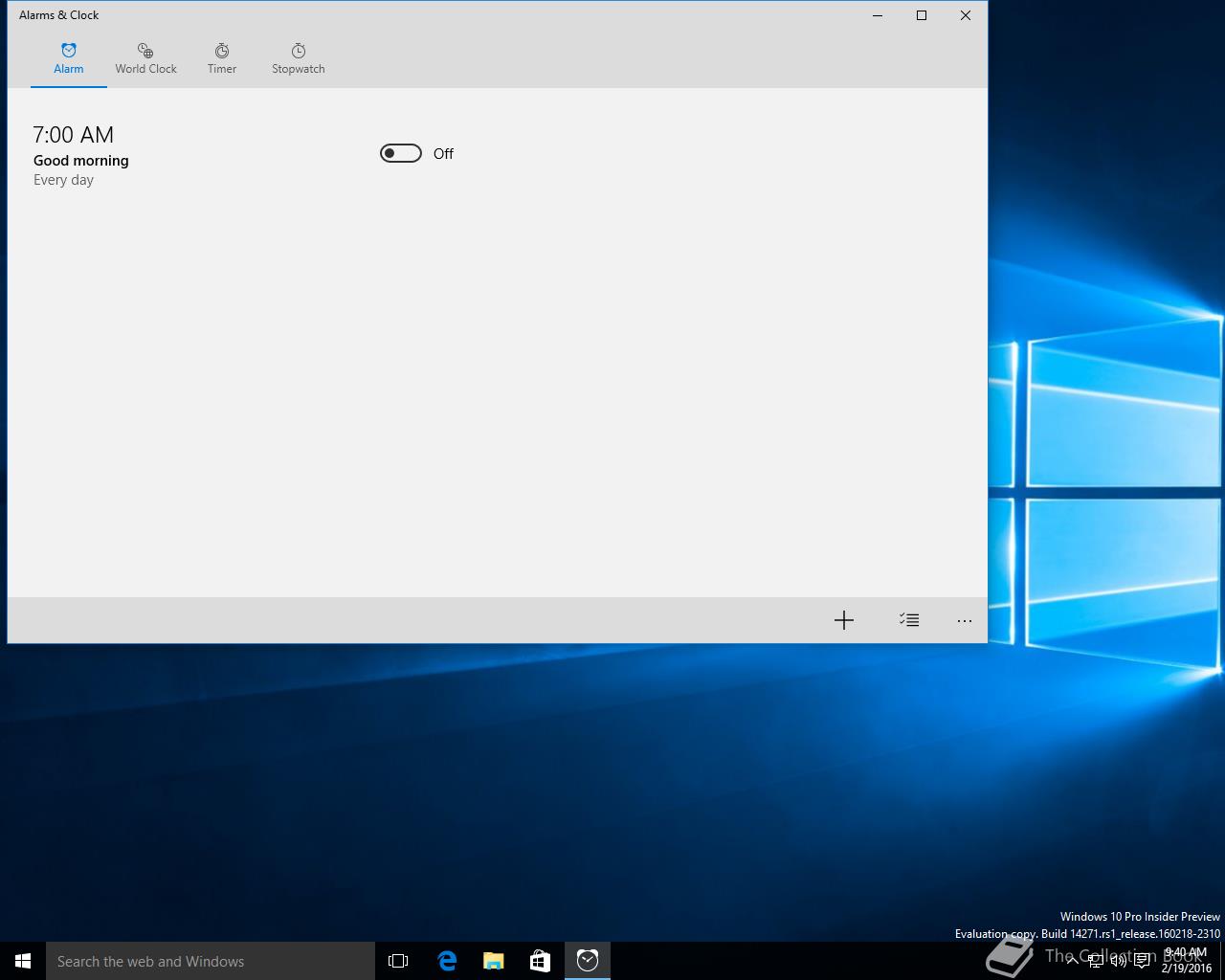Click the select alarms checklist icon
The height and width of the screenshot is (980, 1225).
click(909, 620)
